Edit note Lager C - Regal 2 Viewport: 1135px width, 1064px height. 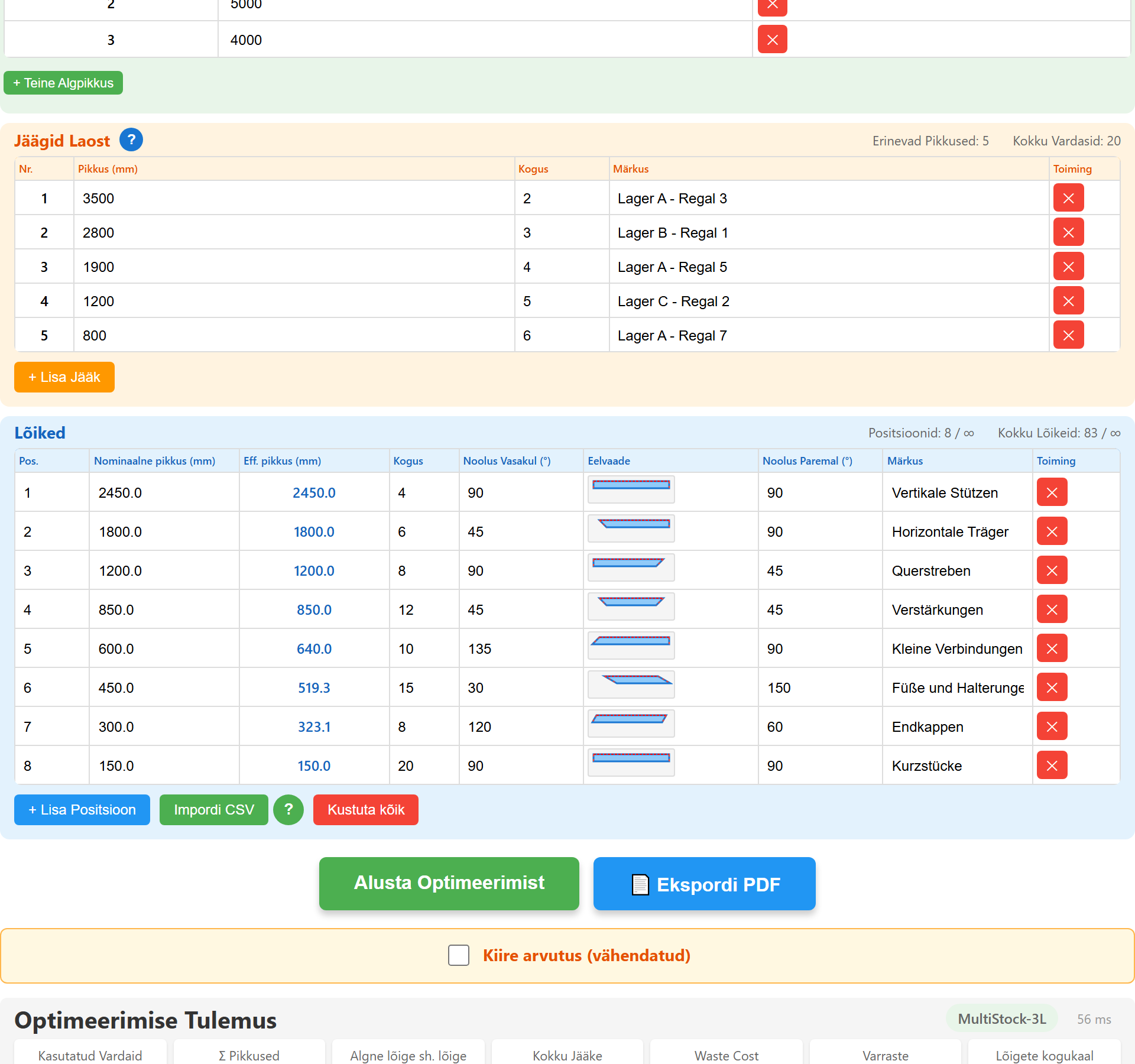[x=829, y=301]
